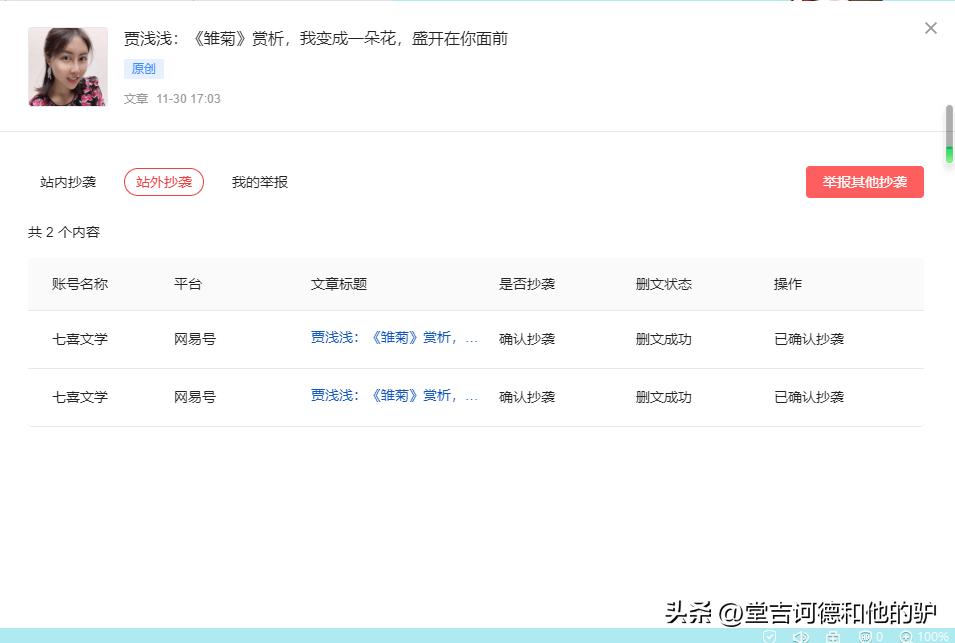Viewport: 955px width, 643px height.
Task: Click the 原创 original-content badge
Action: click(143, 68)
